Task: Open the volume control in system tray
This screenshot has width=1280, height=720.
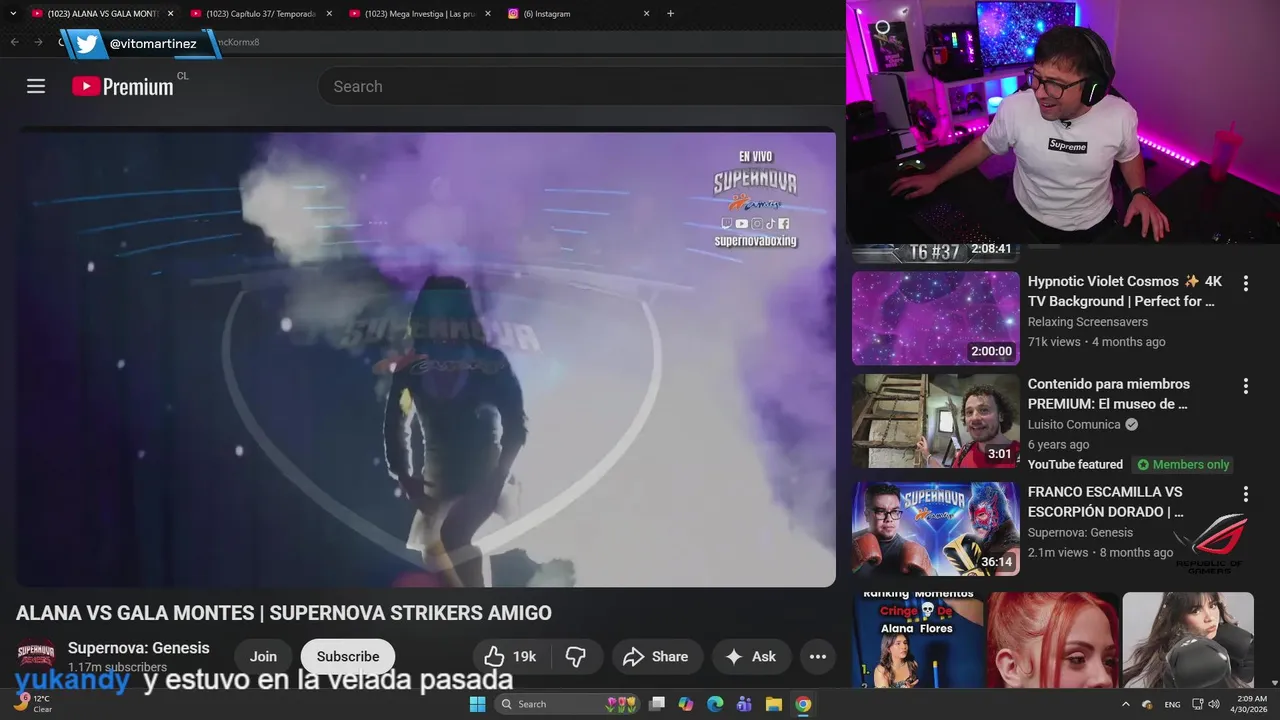Action: pos(1213,704)
